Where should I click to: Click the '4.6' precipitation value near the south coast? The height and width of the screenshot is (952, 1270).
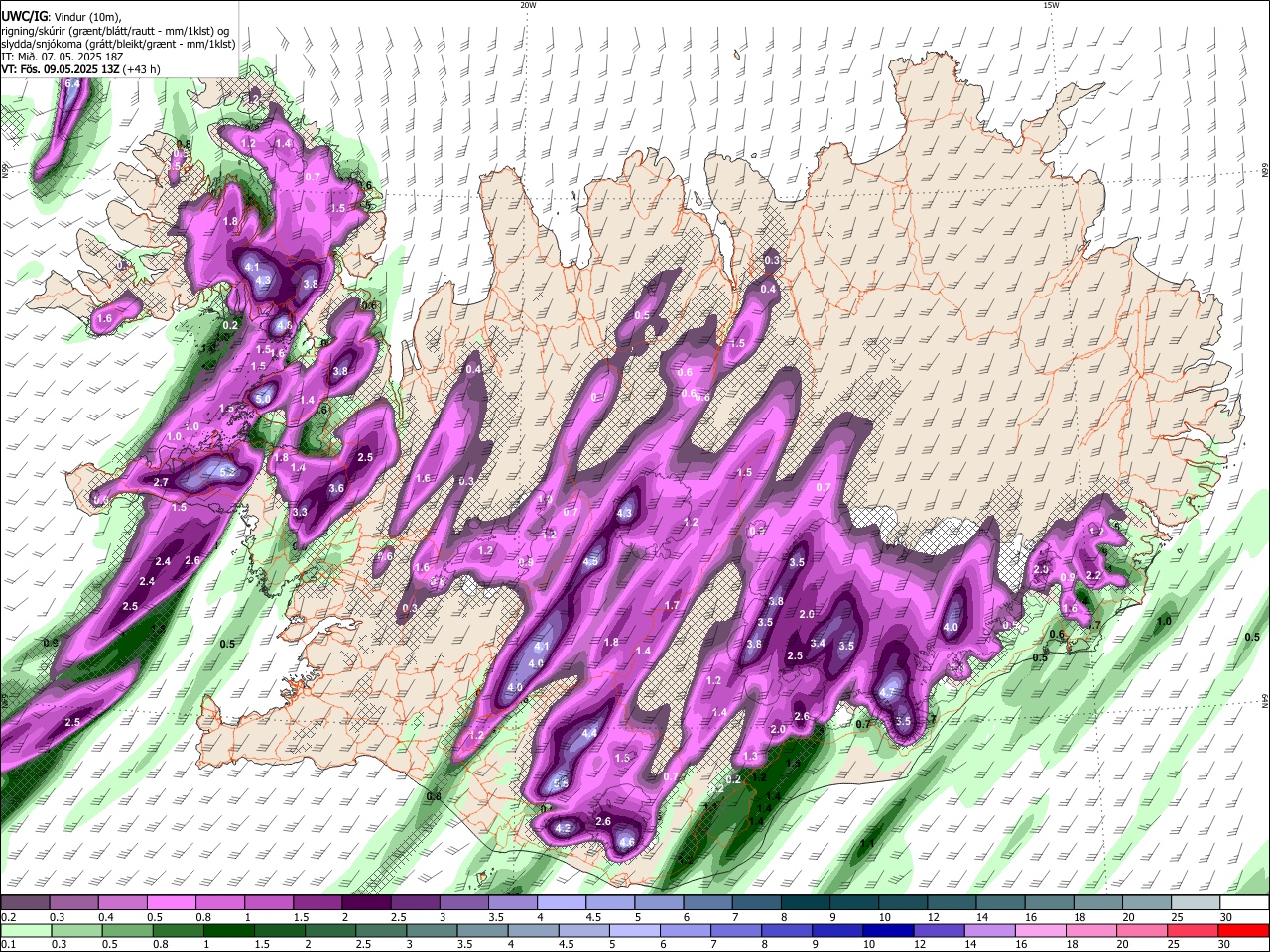(626, 843)
